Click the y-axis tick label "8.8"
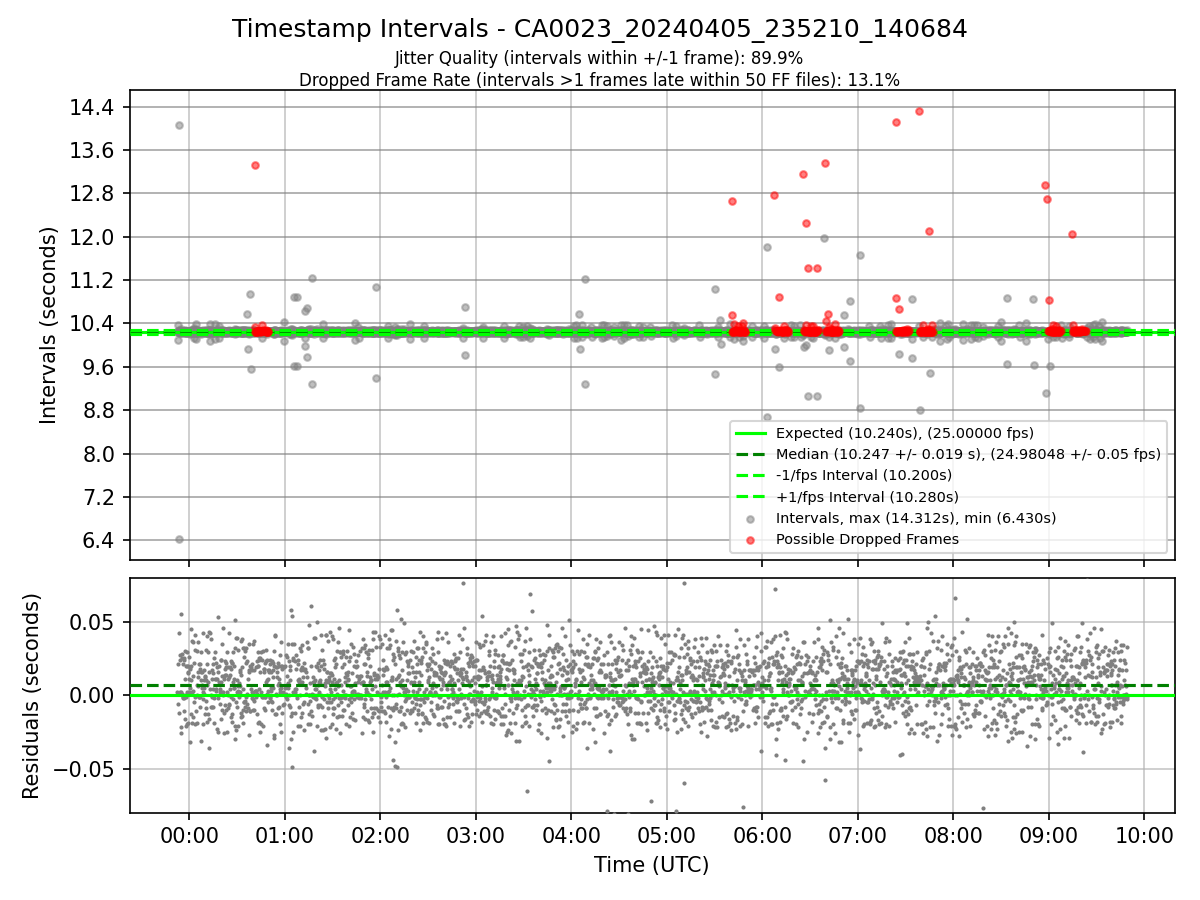 [97, 410]
